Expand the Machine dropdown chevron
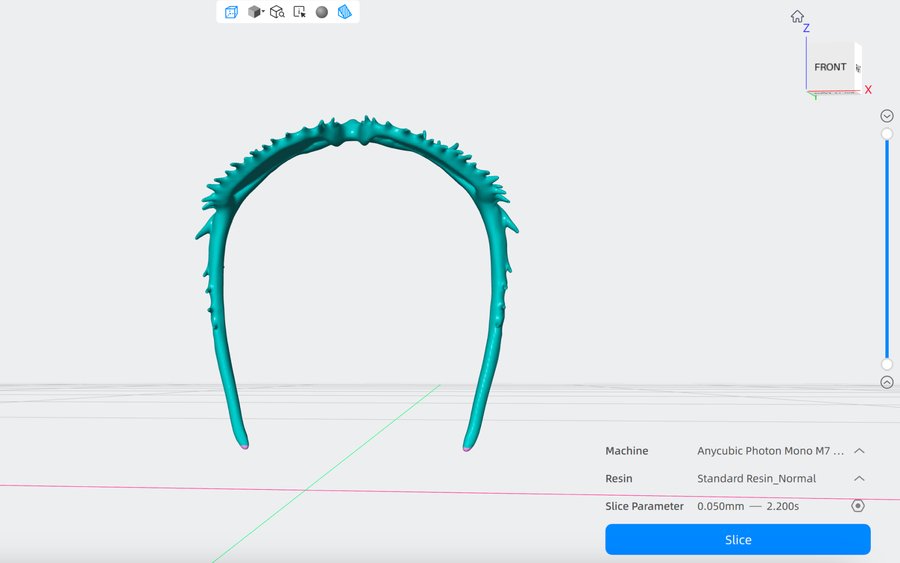Screen dimensions: 900x563 point(859,451)
